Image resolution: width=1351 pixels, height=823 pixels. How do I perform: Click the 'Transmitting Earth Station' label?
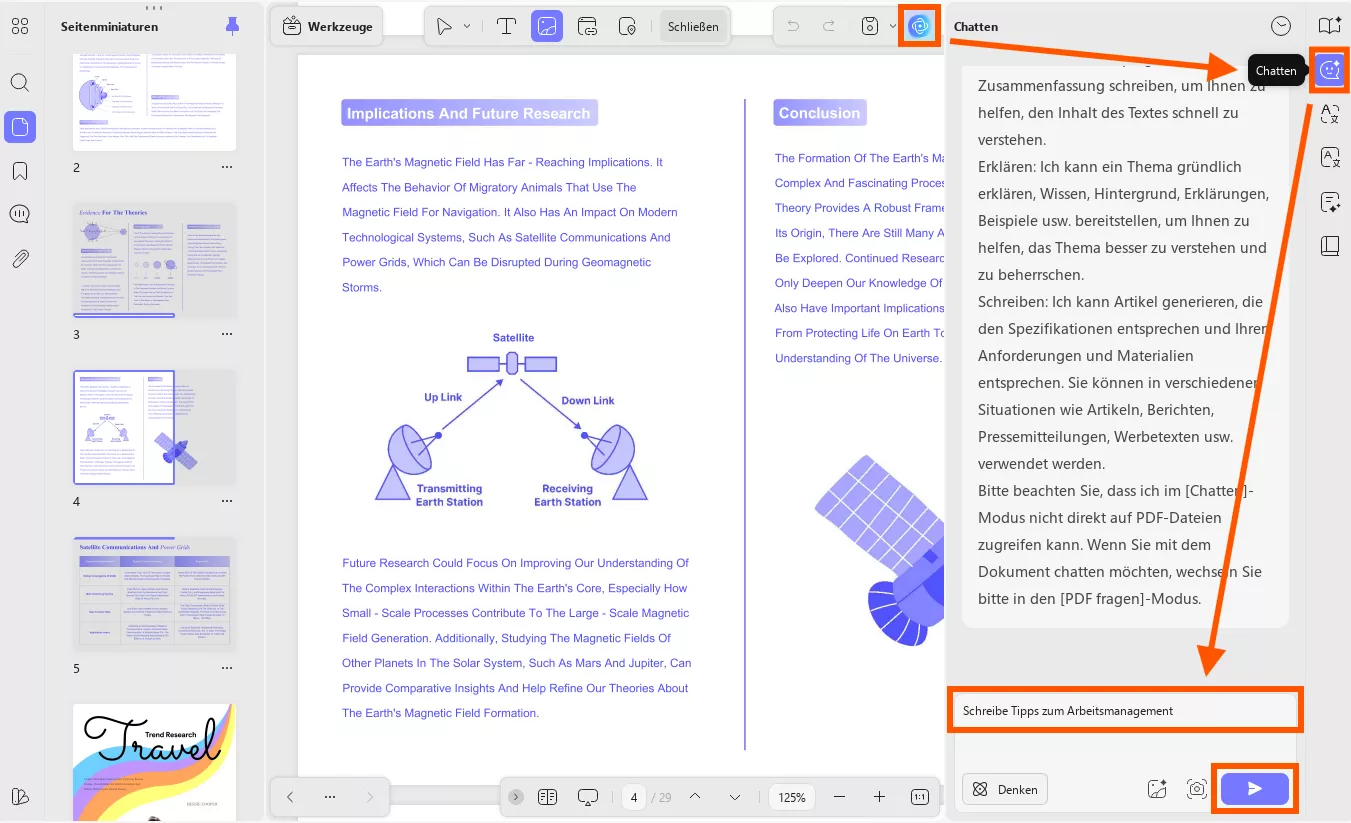coord(449,495)
